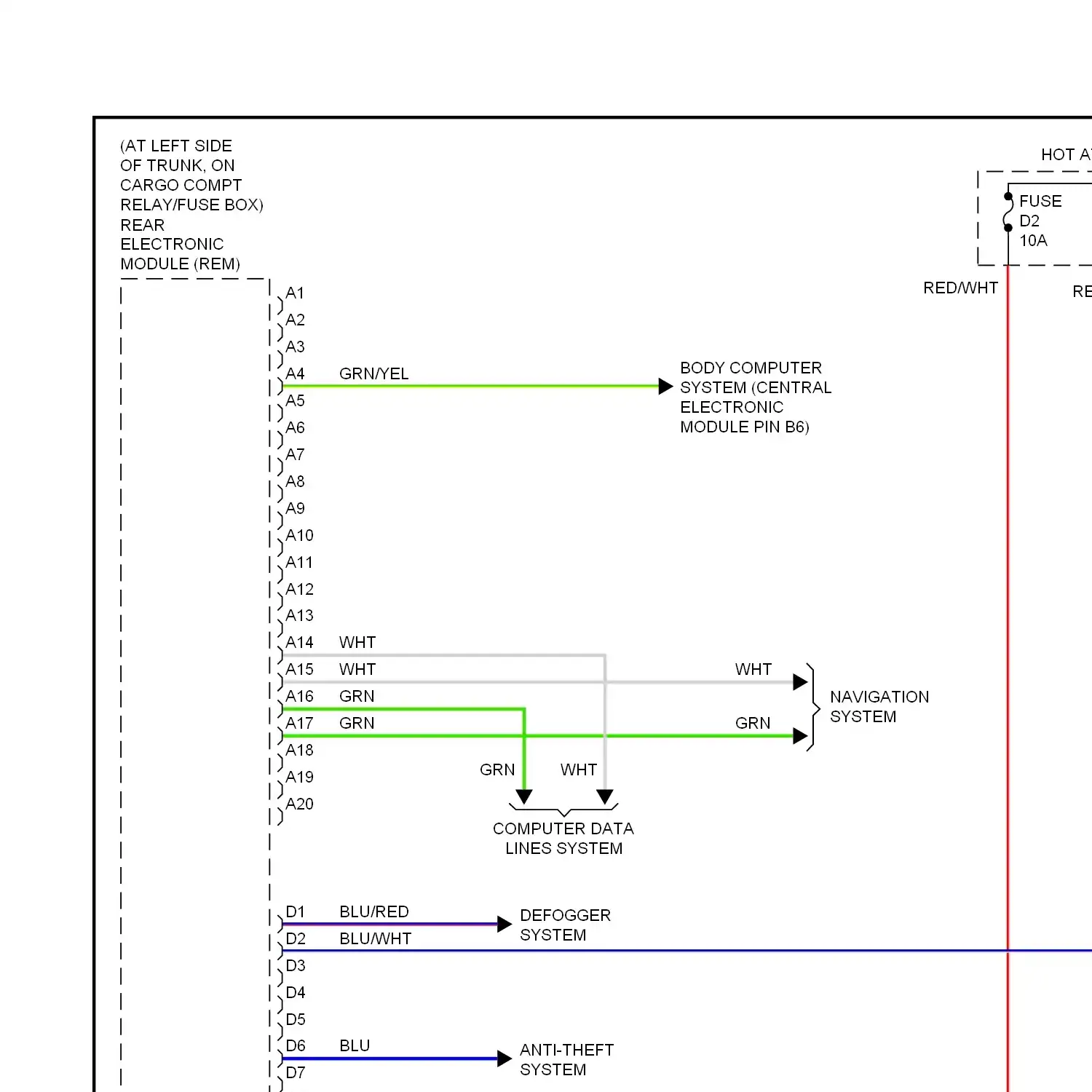Screen dimensions: 1092x1092
Task: Click the A6 pin label
Action: (x=295, y=428)
